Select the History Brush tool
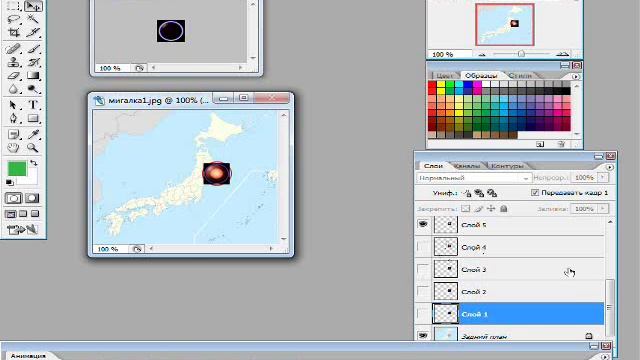 click(33, 62)
